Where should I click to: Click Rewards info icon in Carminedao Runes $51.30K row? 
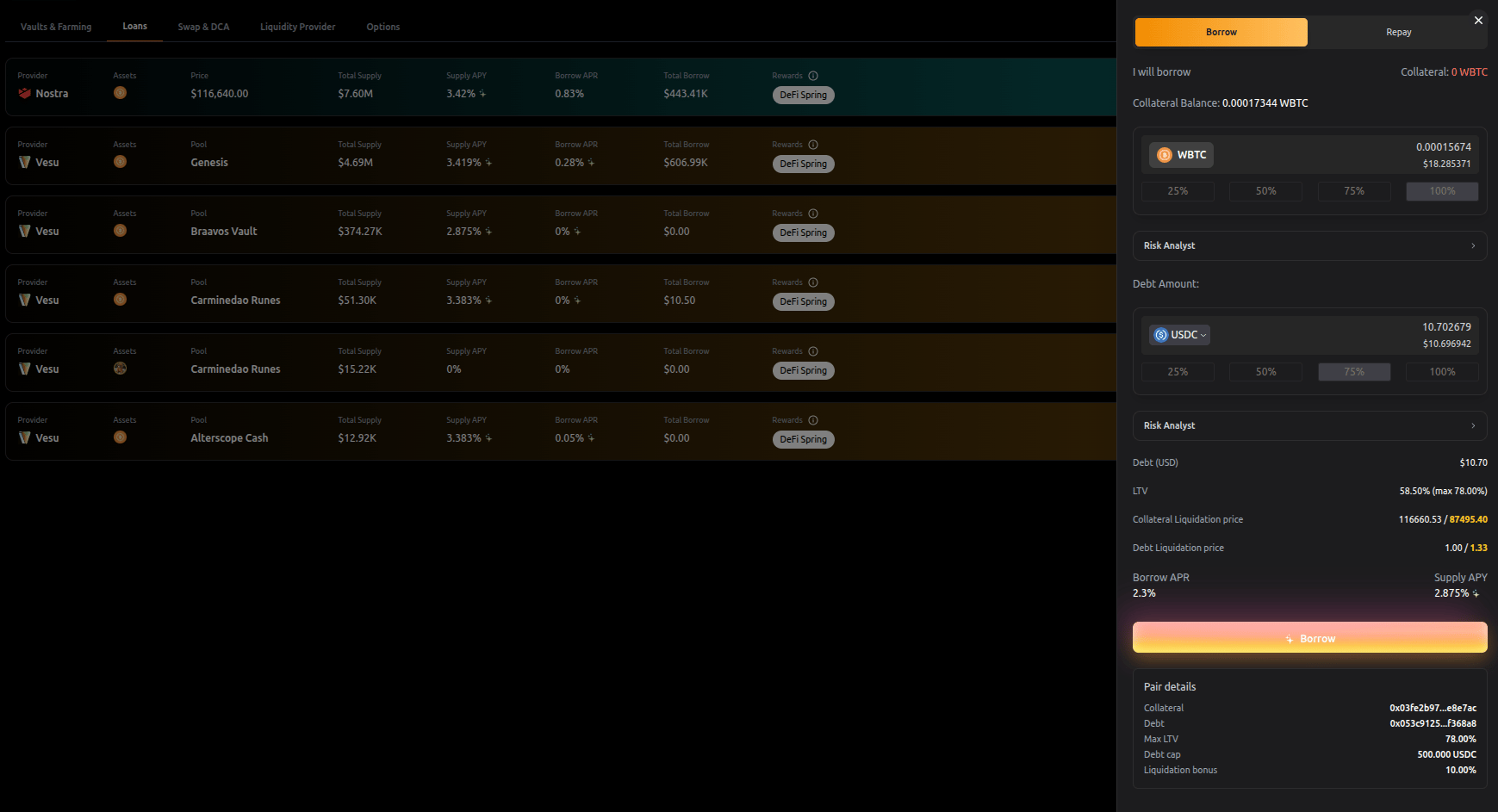813,282
